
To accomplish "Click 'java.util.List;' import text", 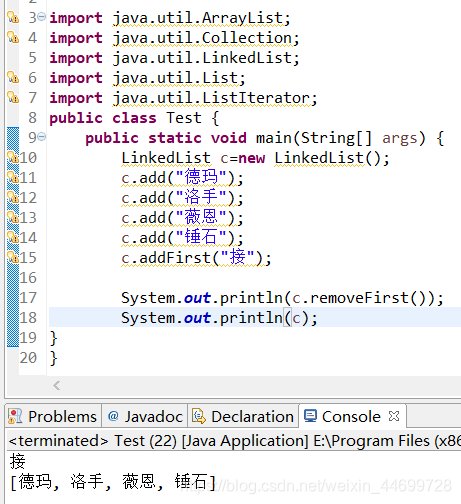I will pyautogui.click(x=179, y=78).
